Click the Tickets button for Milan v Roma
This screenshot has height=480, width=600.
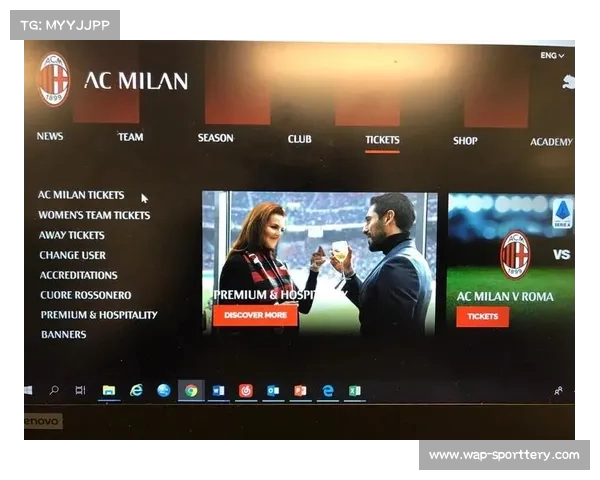tap(483, 317)
